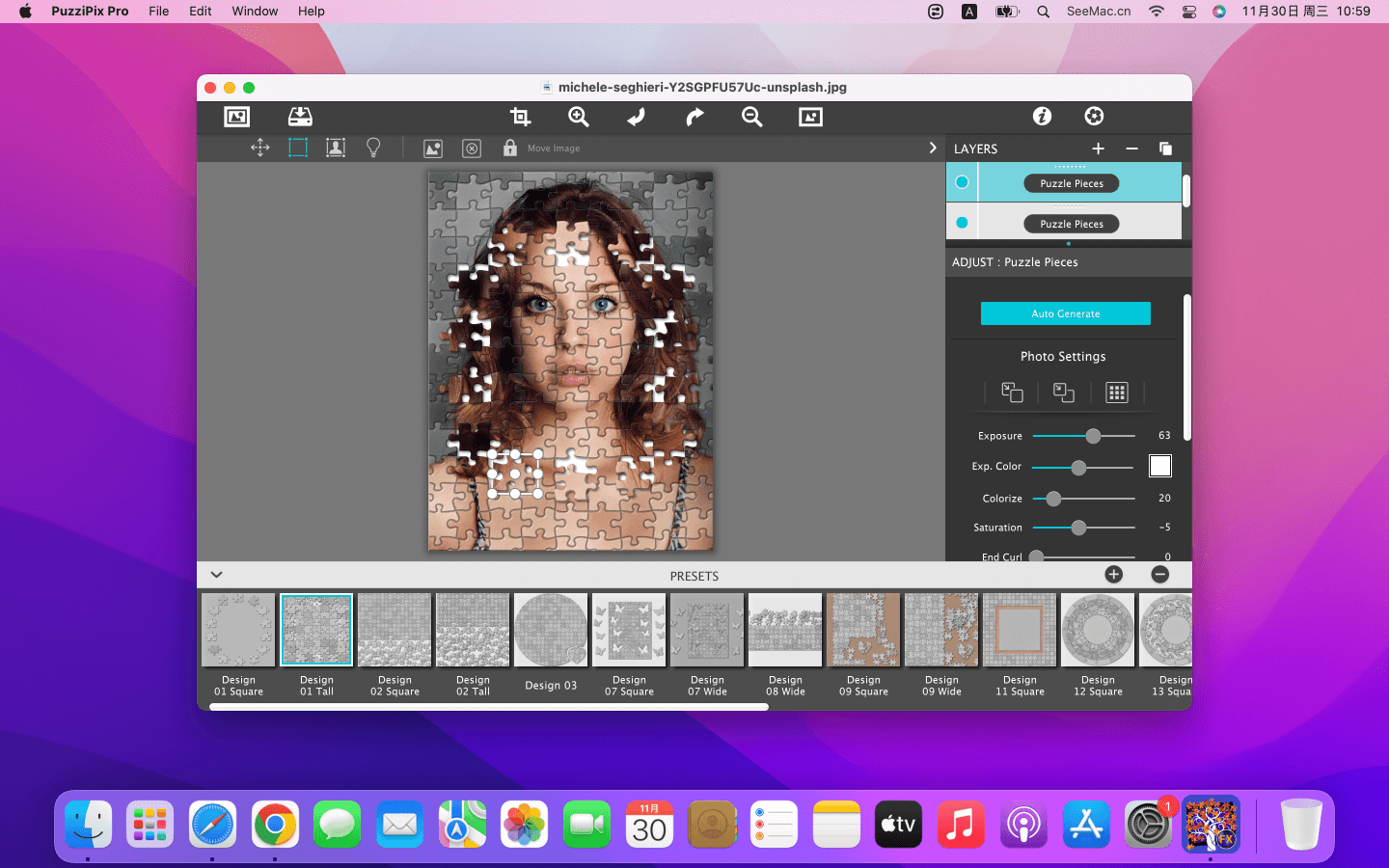The image size is (1389, 868).
Task: Zoom out with the magnifier minus icon
Action: pyautogui.click(x=751, y=117)
